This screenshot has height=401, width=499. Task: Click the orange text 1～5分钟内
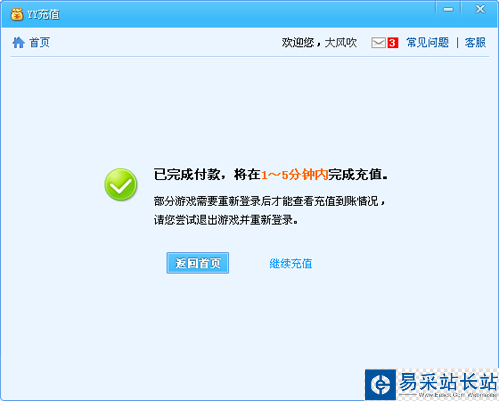295,175
